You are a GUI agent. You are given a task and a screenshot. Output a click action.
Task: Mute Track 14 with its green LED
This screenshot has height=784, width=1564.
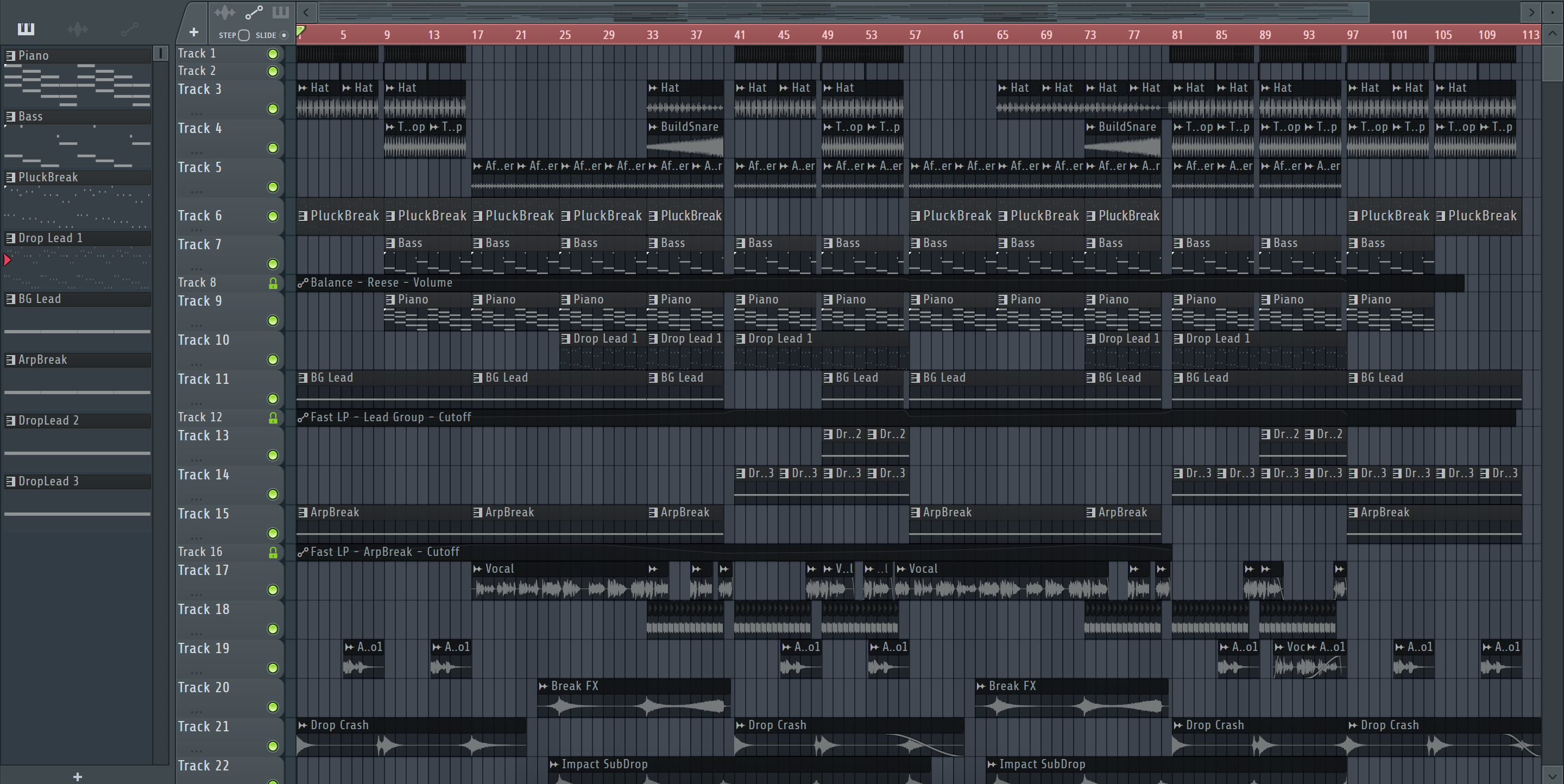[273, 495]
